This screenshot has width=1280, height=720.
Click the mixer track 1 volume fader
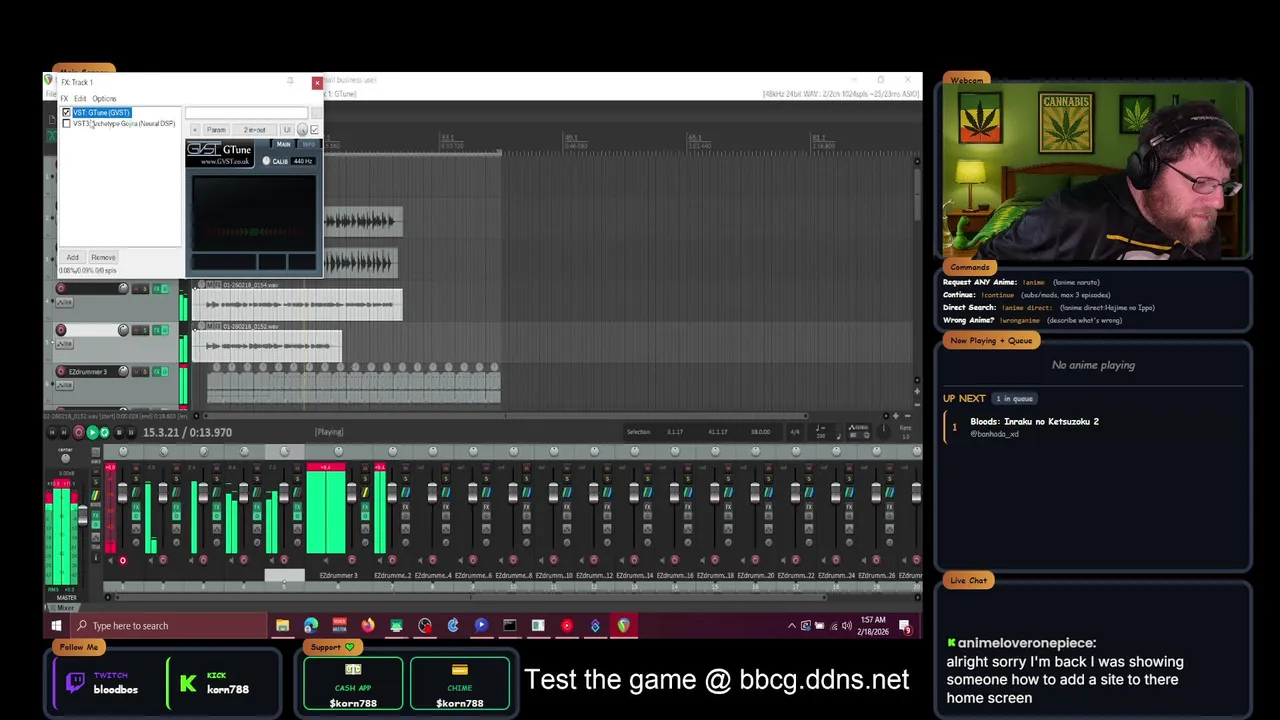click(x=122, y=493)
